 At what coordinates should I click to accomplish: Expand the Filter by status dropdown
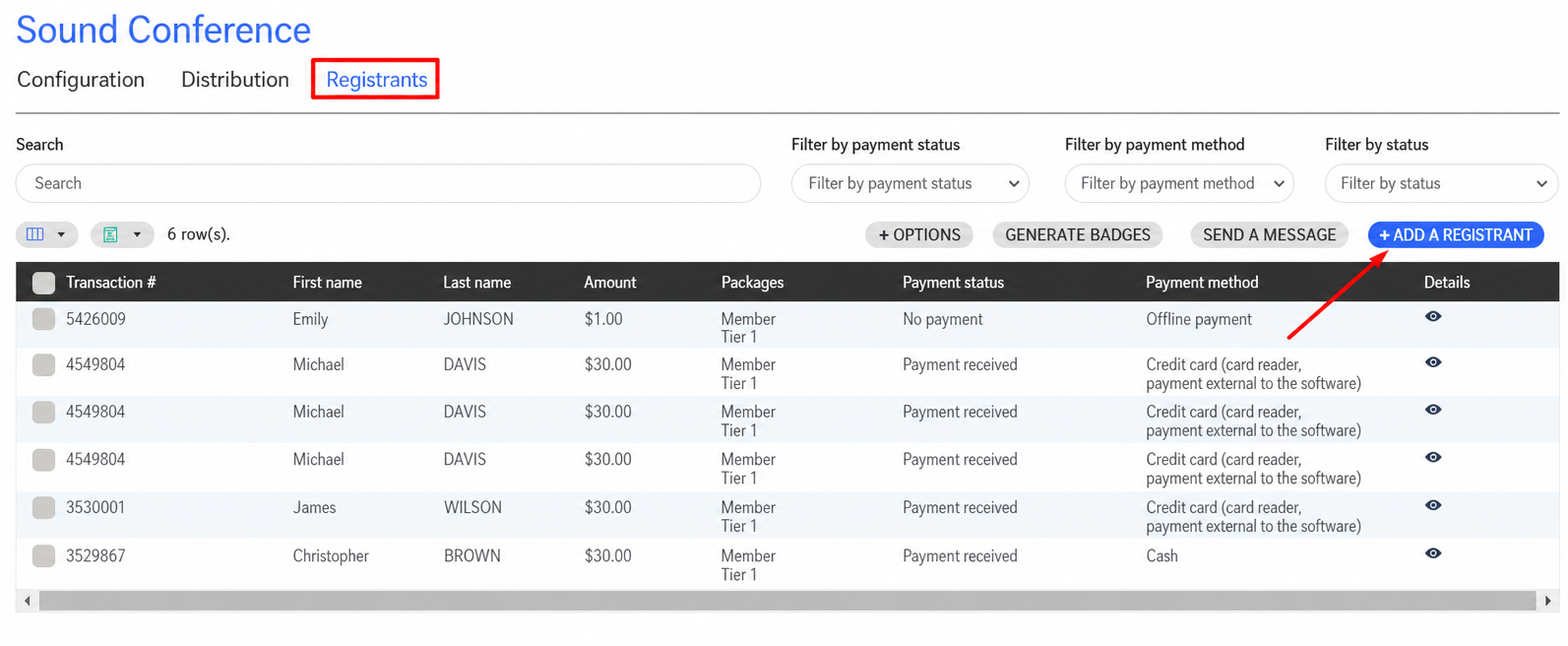(1441, 183)
